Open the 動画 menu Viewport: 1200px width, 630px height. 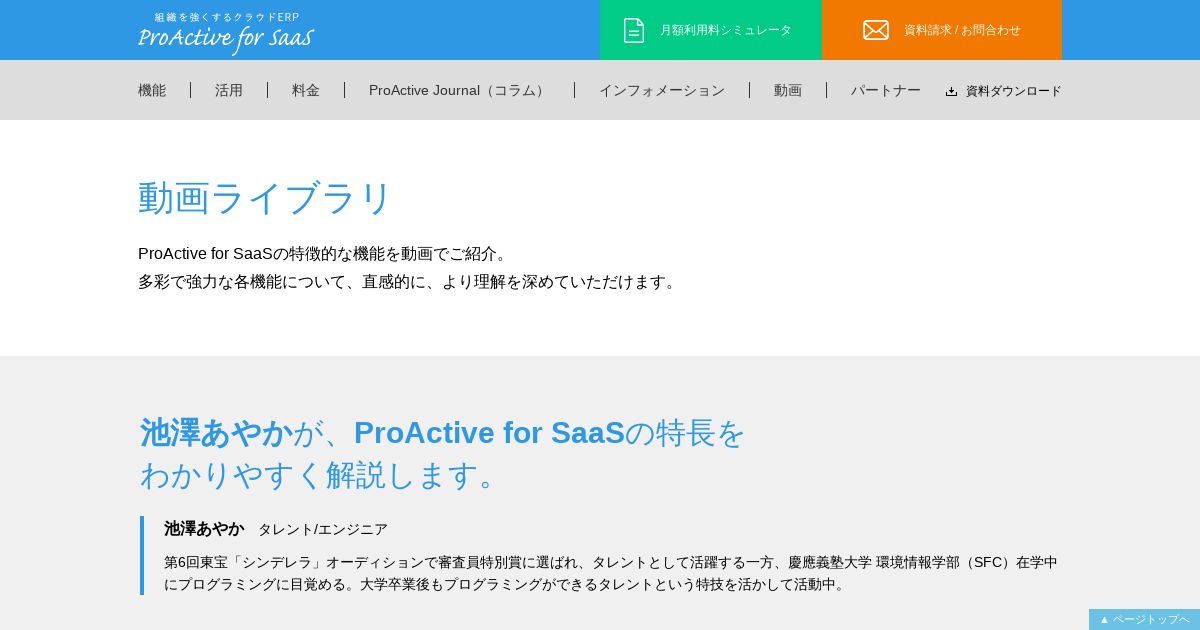click(x=788, y=90)
